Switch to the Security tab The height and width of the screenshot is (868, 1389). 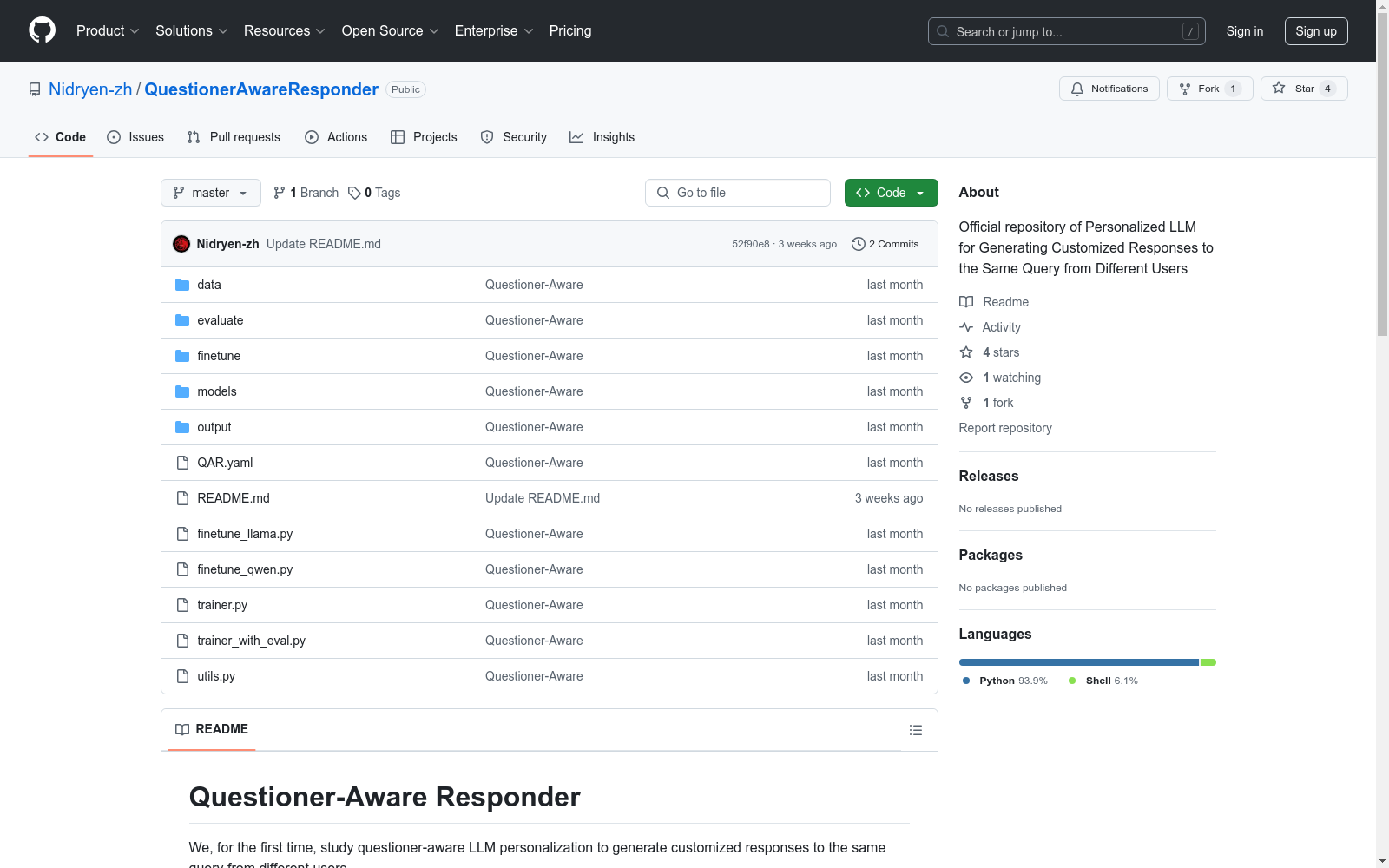coord(514,137)
